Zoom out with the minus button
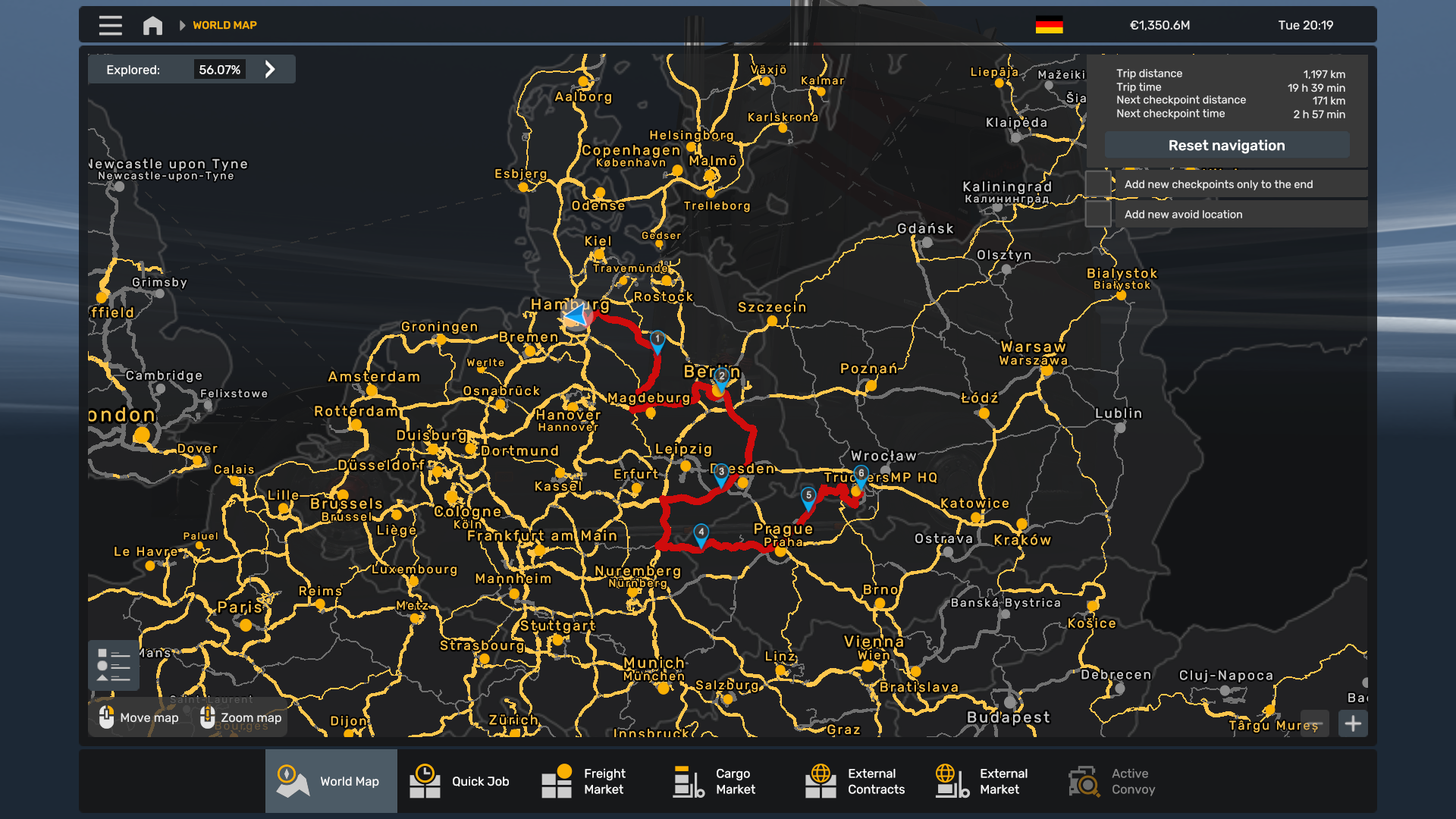 point(1314,723)
